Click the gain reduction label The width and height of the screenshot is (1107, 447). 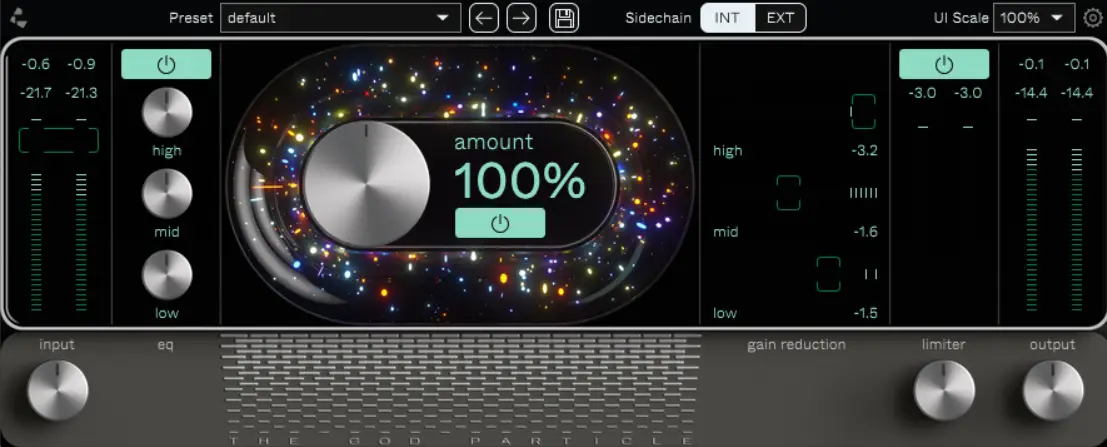click(796, 345)
